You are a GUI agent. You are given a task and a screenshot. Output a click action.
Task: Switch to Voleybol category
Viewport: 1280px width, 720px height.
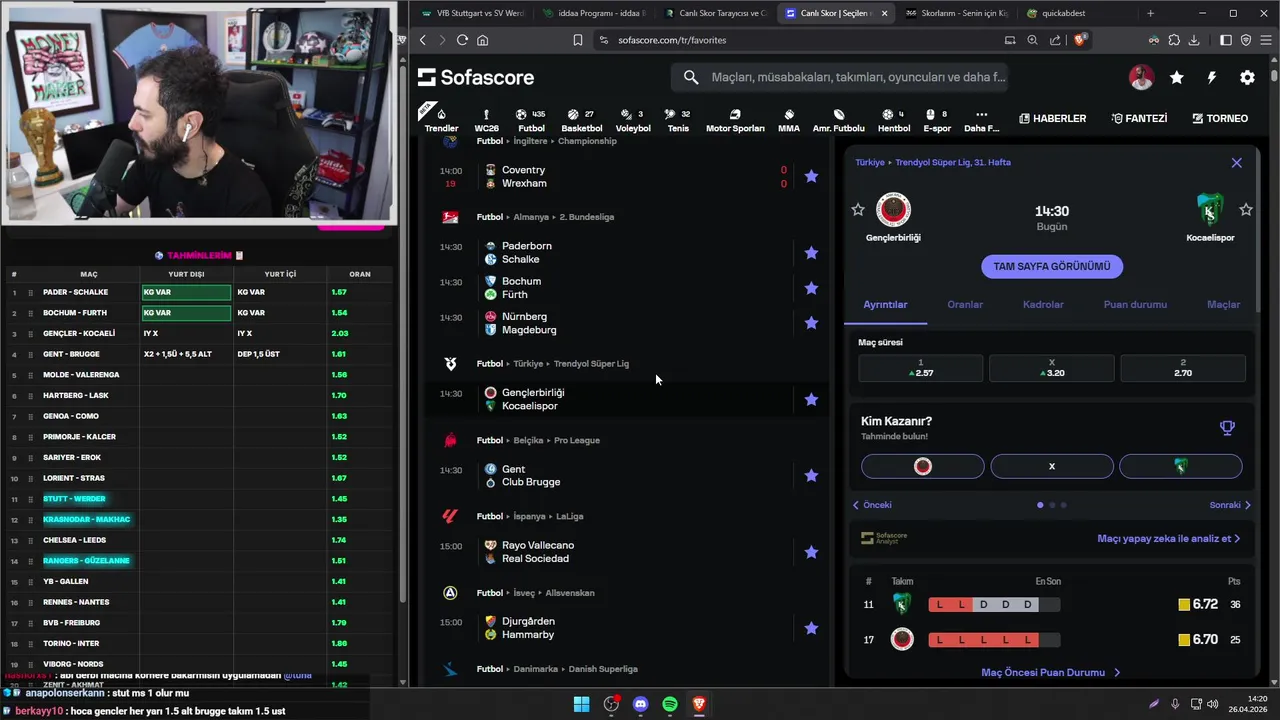coord(632,120)
